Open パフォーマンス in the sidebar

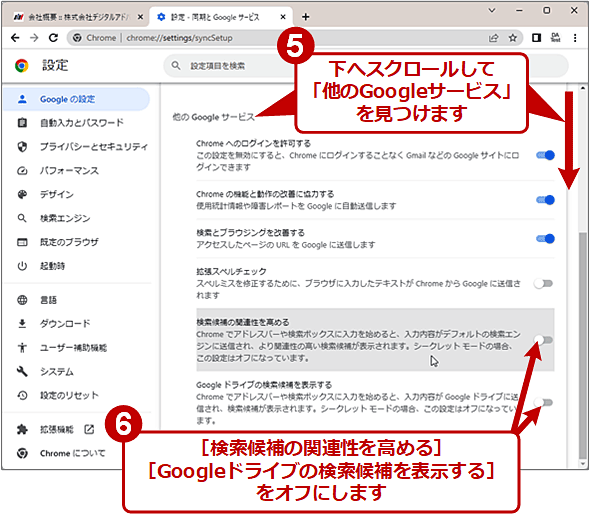pos(76,170)
